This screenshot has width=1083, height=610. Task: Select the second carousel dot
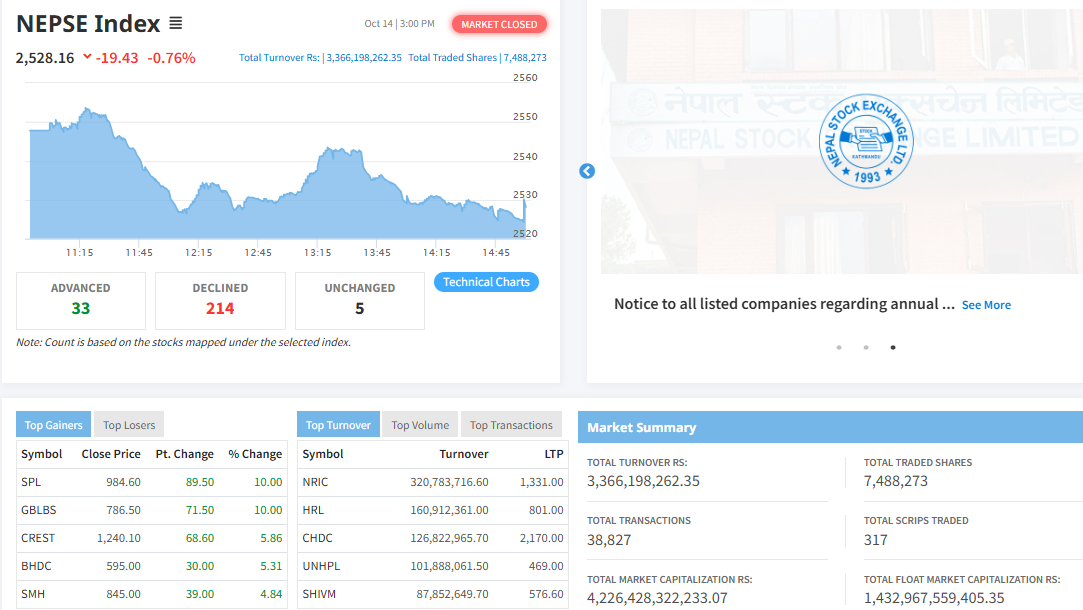(x=865, y=348)
